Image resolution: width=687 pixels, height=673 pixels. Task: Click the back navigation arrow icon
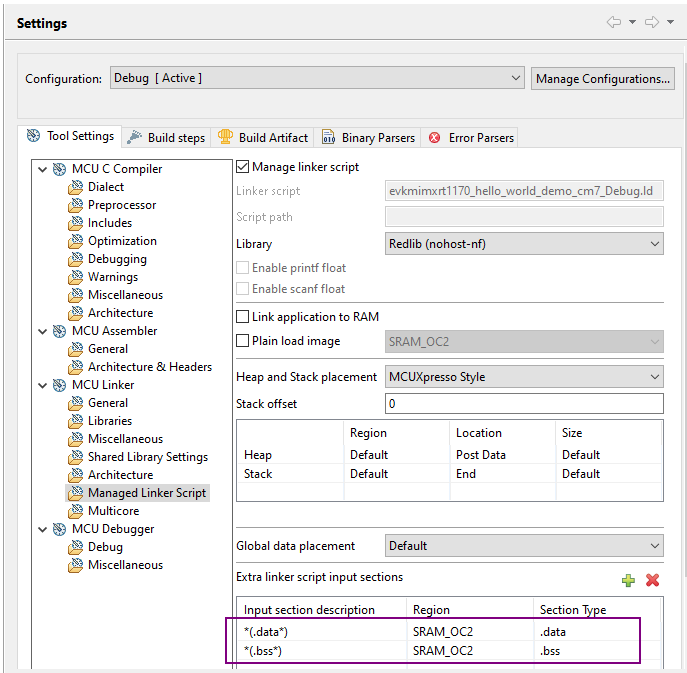[613, 22]
